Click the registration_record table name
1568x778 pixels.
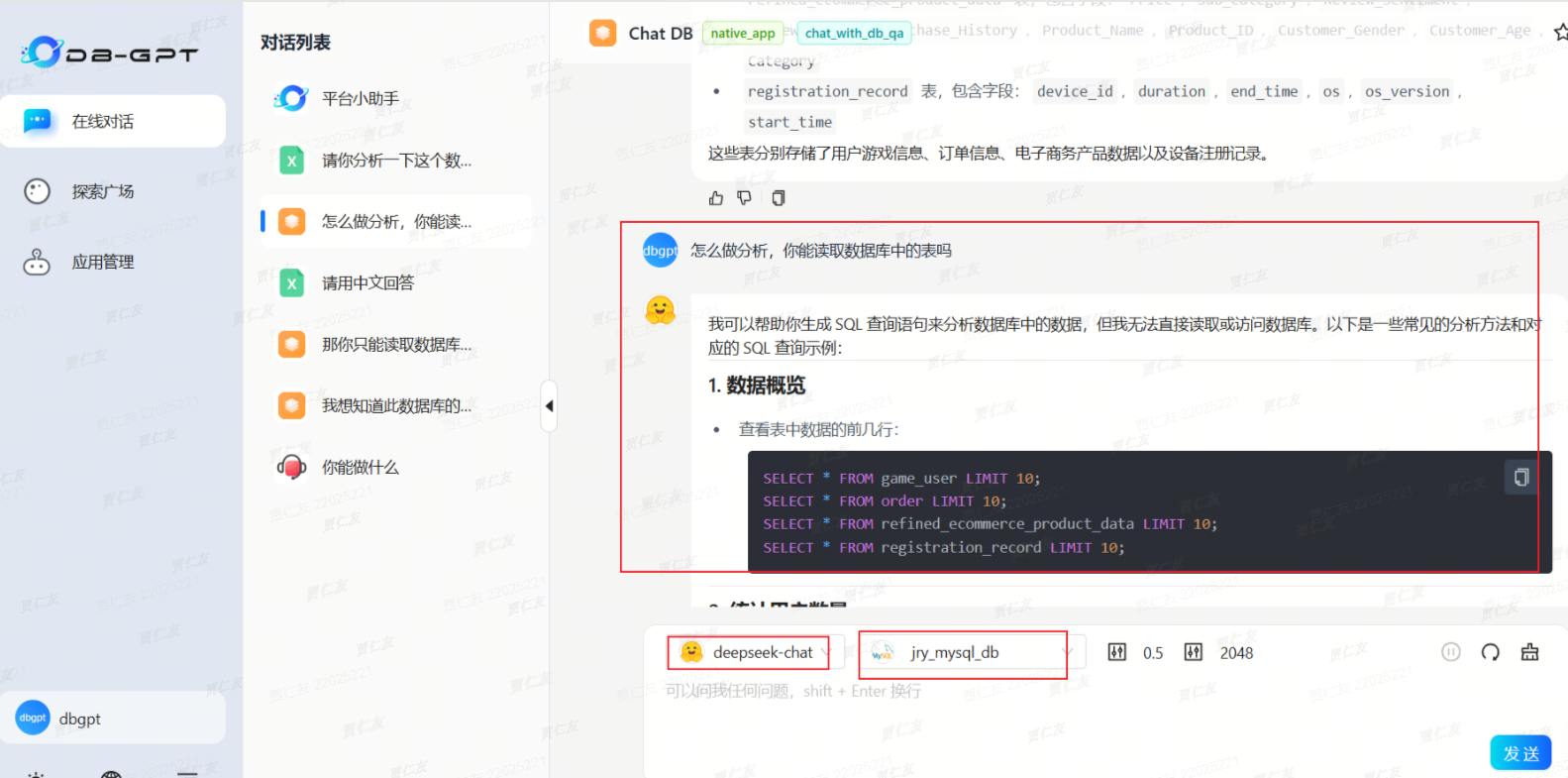828,91
